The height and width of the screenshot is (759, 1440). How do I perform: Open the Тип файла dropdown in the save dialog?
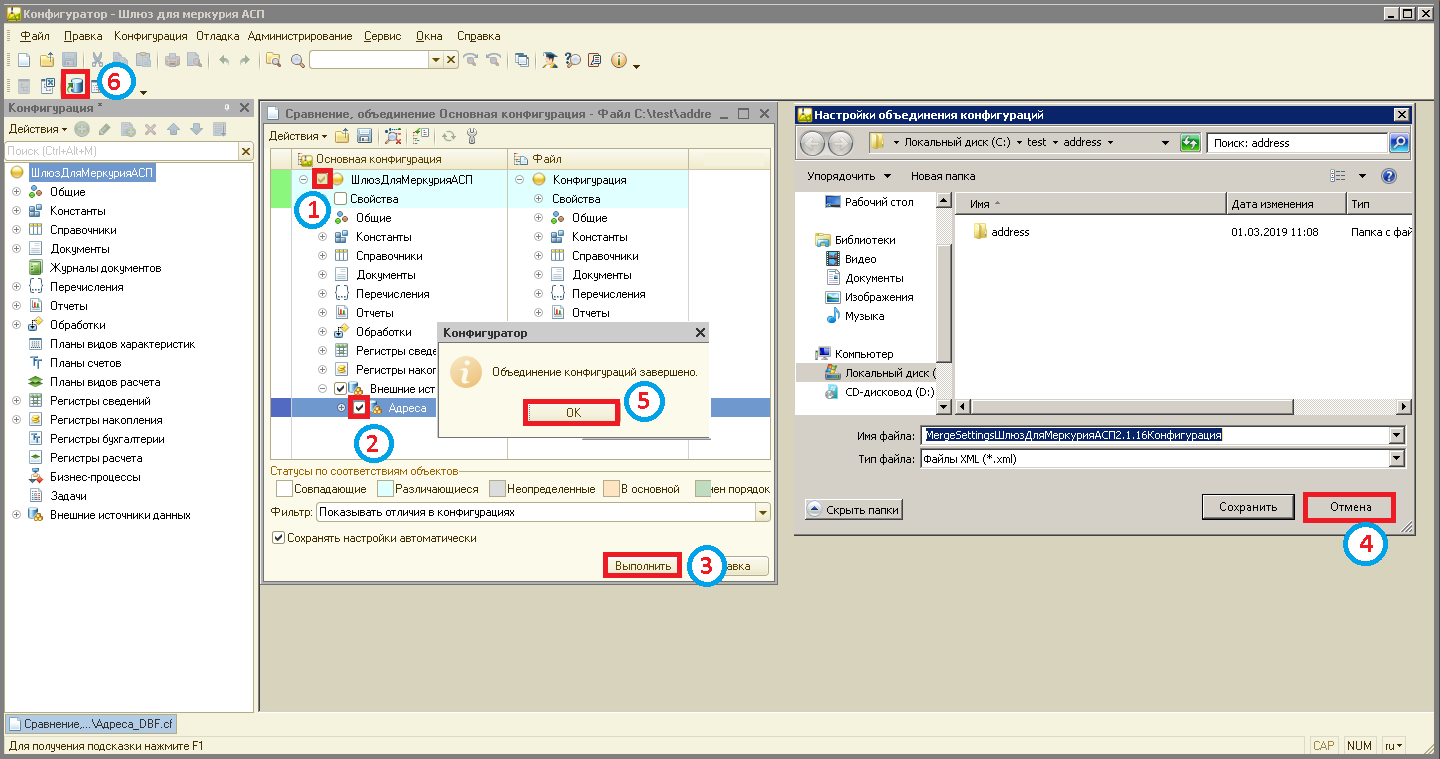pyautogui.click(x=1397, y=459)
